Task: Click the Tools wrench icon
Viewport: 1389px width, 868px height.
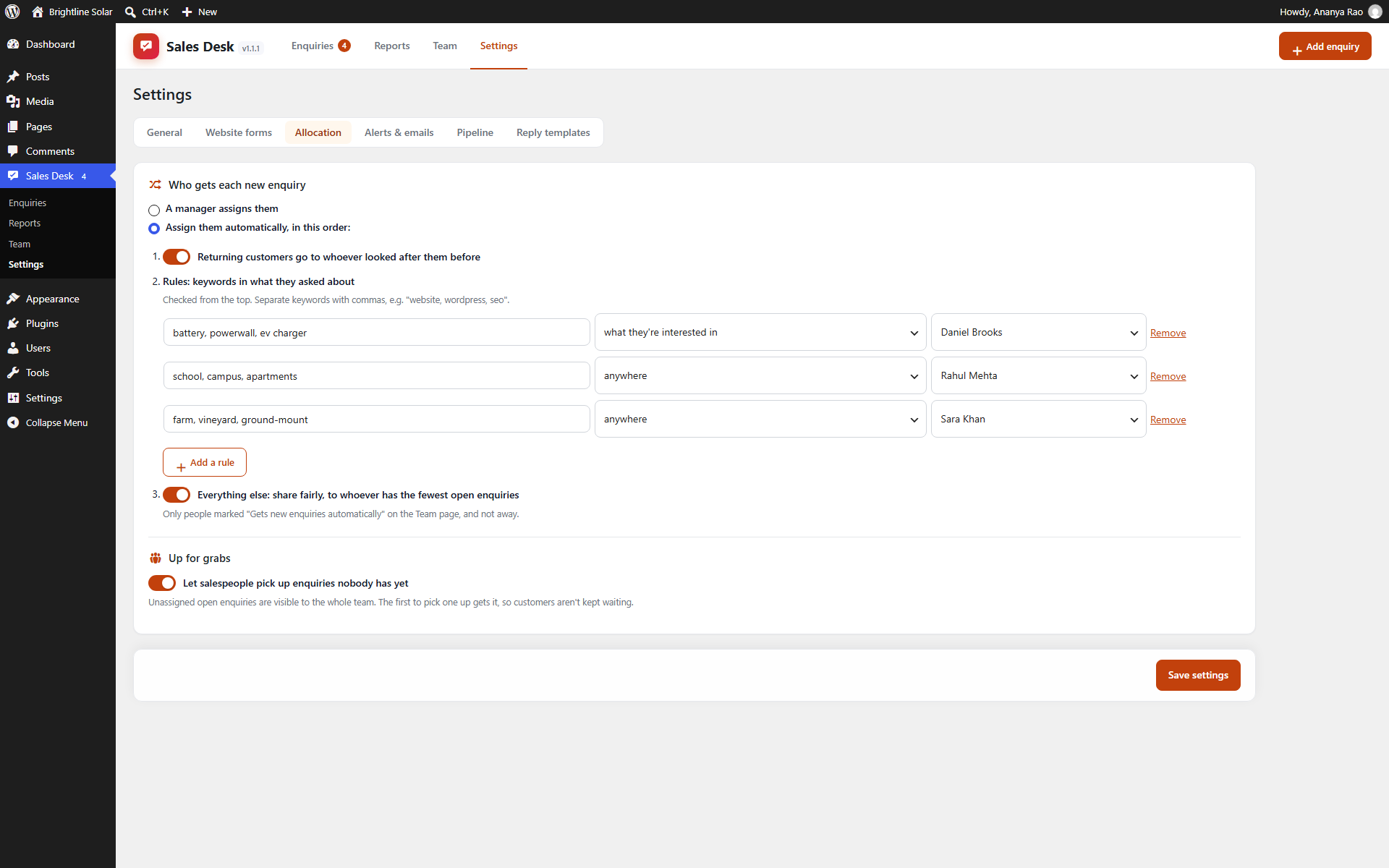Action: click(13, 373)
